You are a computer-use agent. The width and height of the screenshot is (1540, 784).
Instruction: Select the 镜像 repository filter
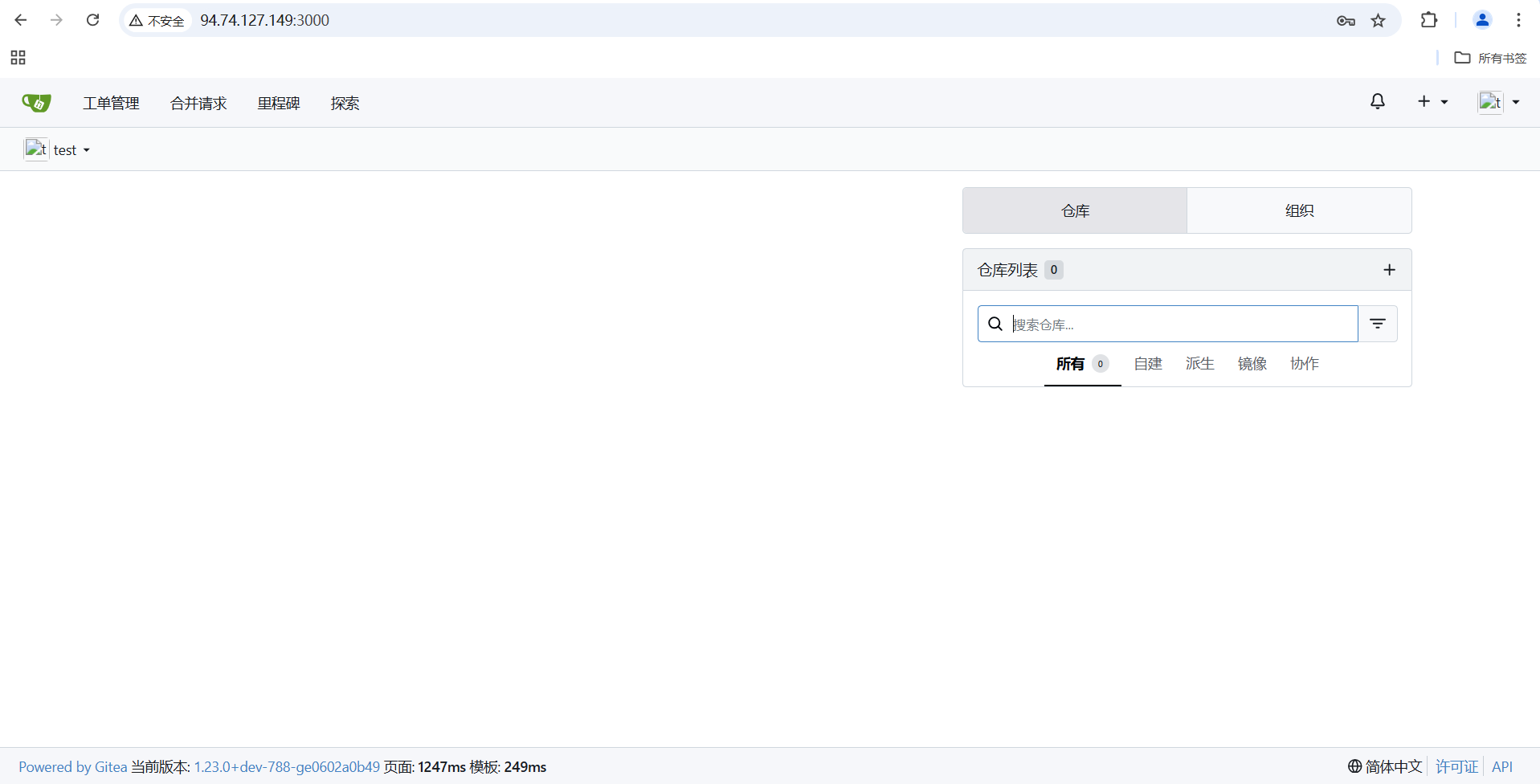(1252, 364)
